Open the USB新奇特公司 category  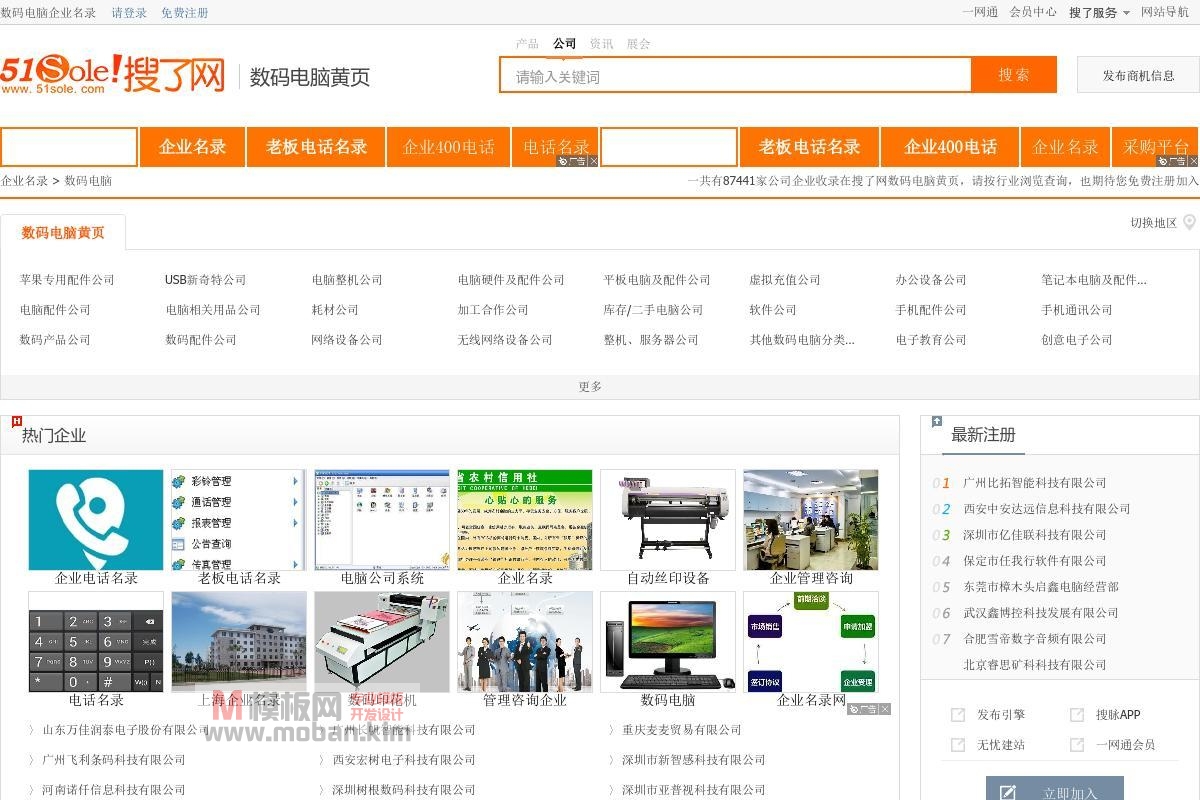(x=205, y=280)
